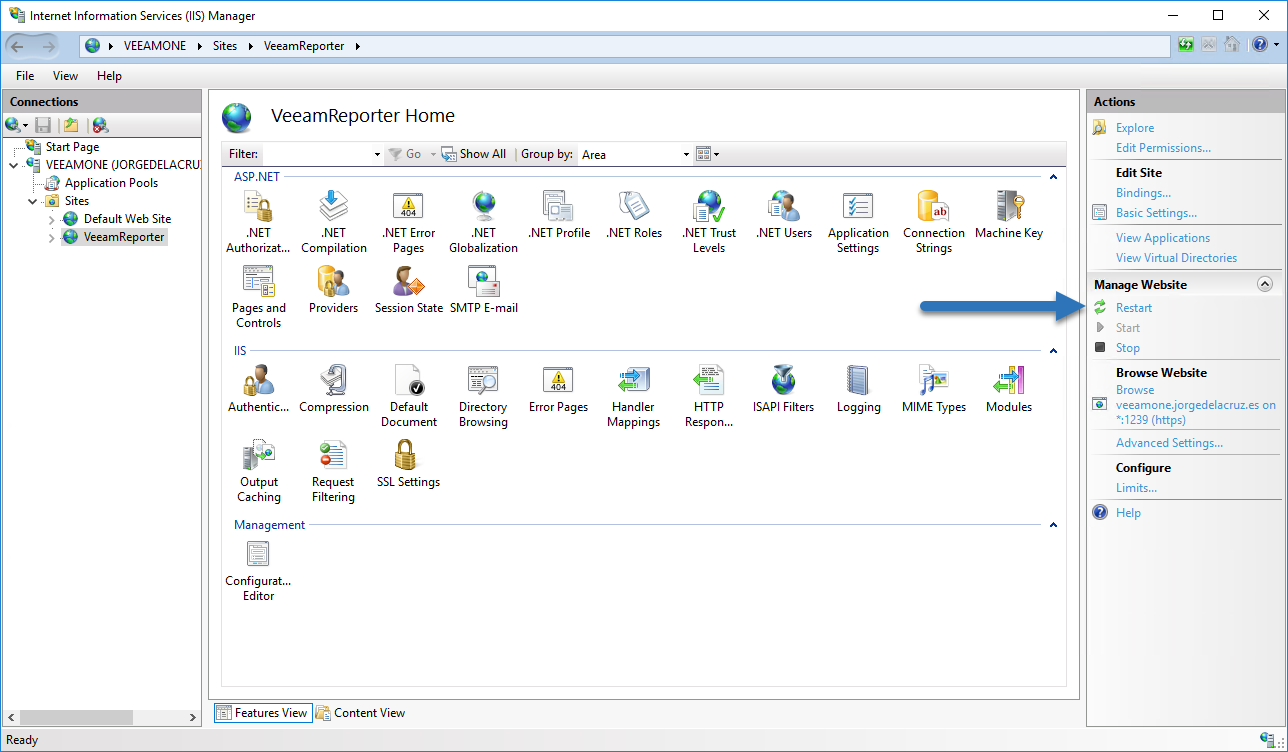Select Start Page in Connections tree
The image size is (1288, 752).
[72, 147]
